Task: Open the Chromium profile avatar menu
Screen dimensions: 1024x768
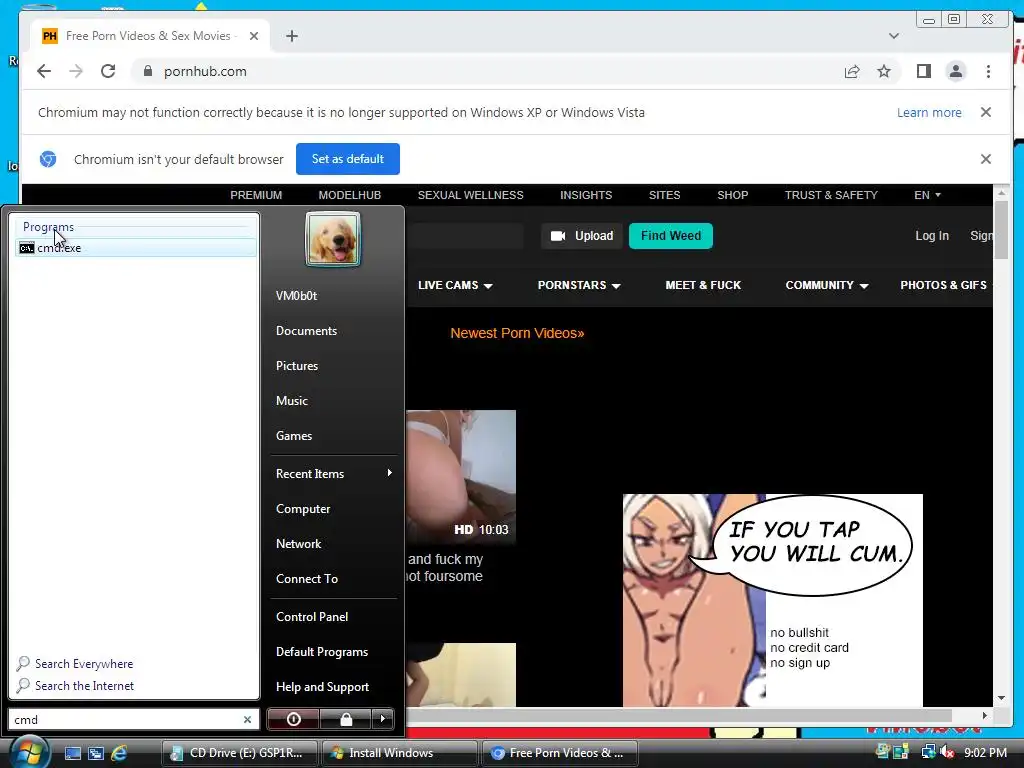Action: [x=955, y=71]
